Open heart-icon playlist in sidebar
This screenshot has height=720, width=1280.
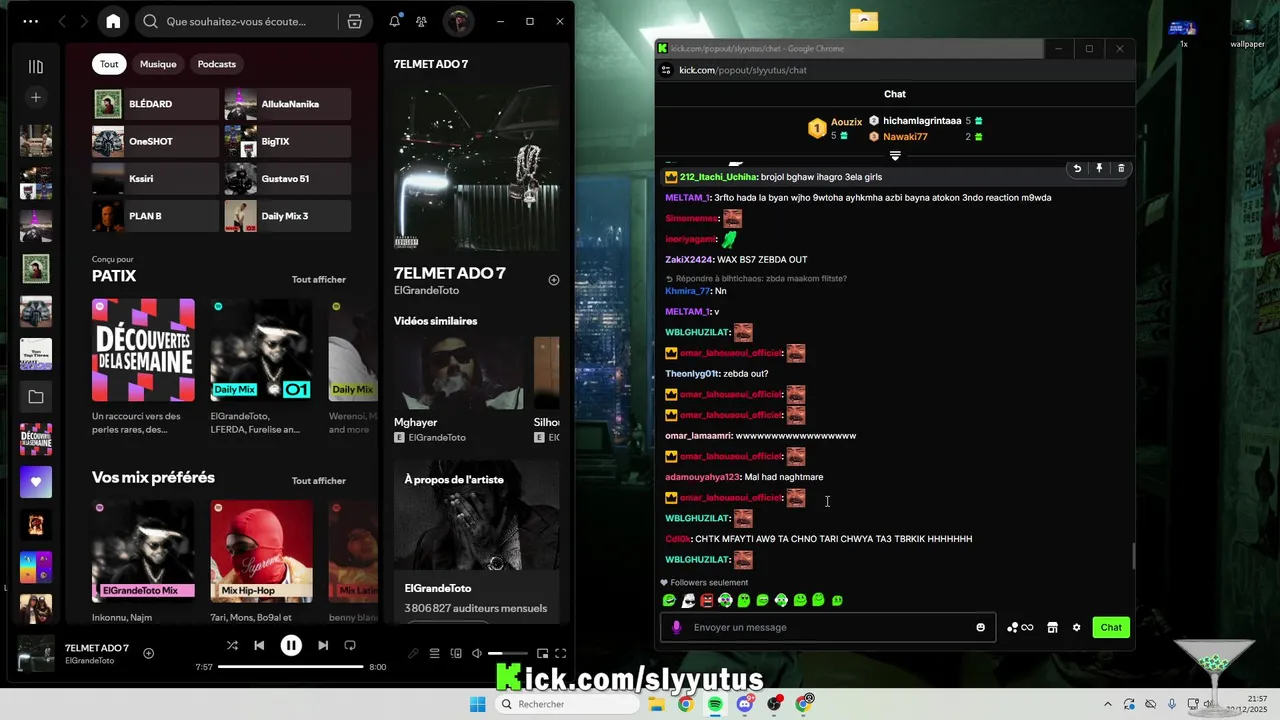(36, 482)
